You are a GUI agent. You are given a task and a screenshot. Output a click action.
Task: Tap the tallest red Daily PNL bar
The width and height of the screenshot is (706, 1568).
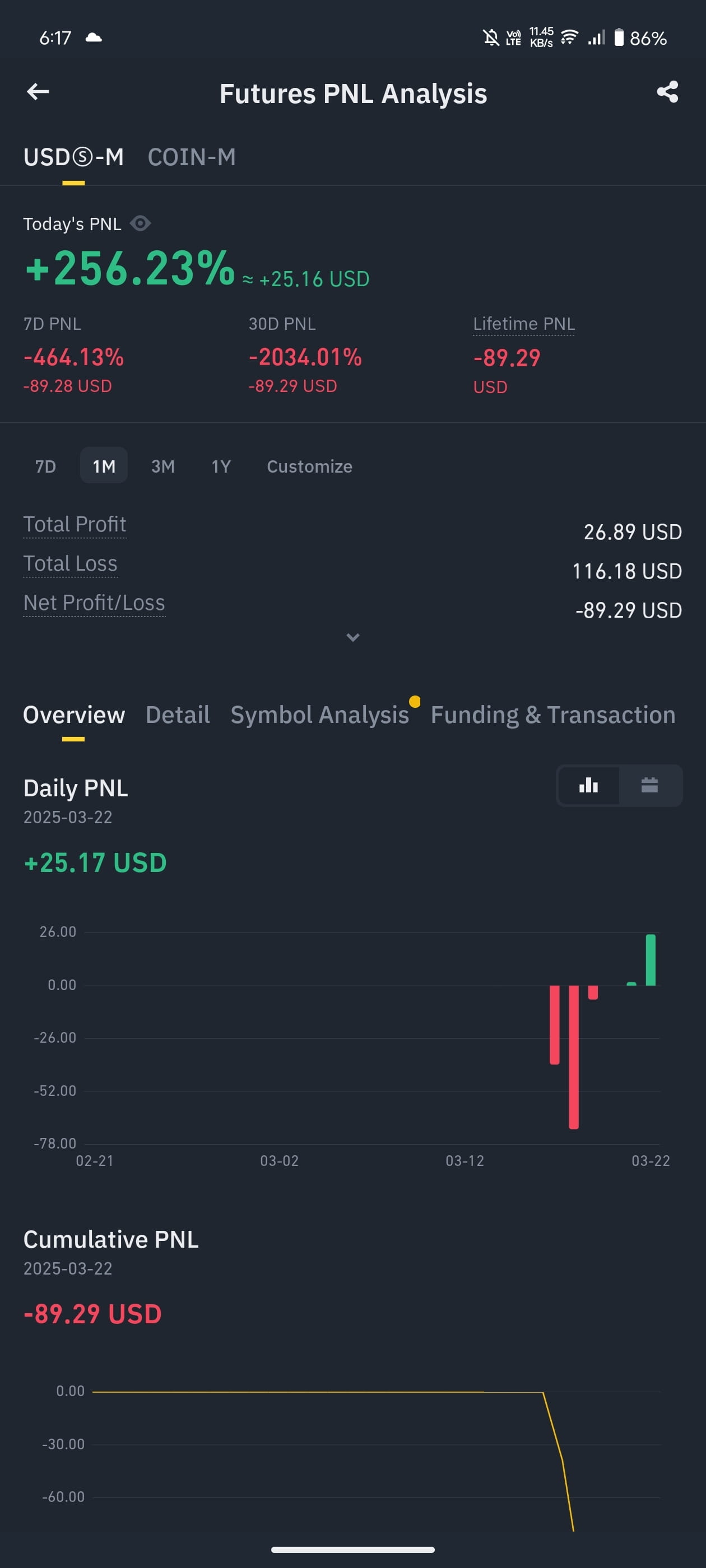(x=573, y=1057)
